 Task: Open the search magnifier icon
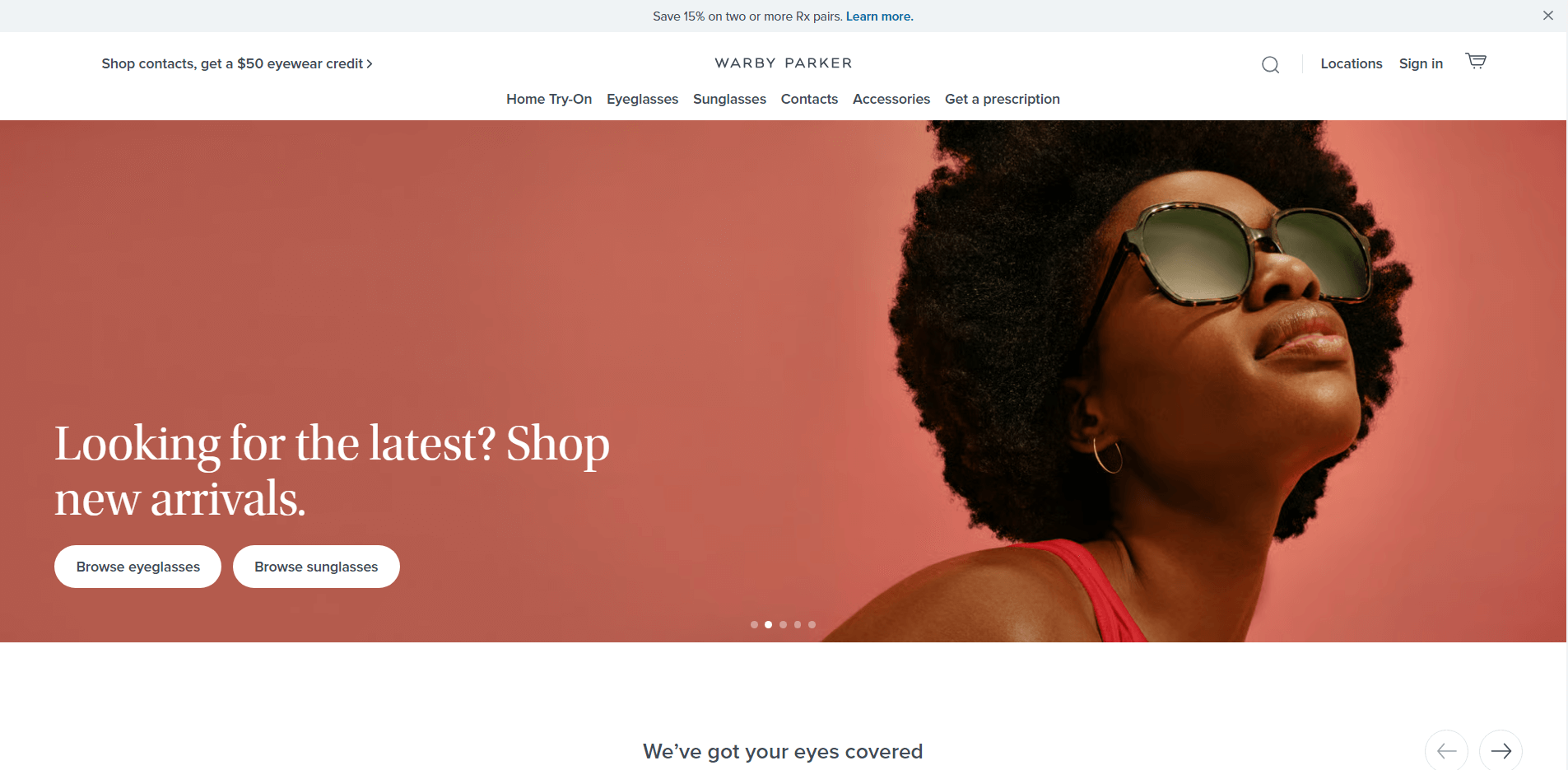(x=1270, y=64)
